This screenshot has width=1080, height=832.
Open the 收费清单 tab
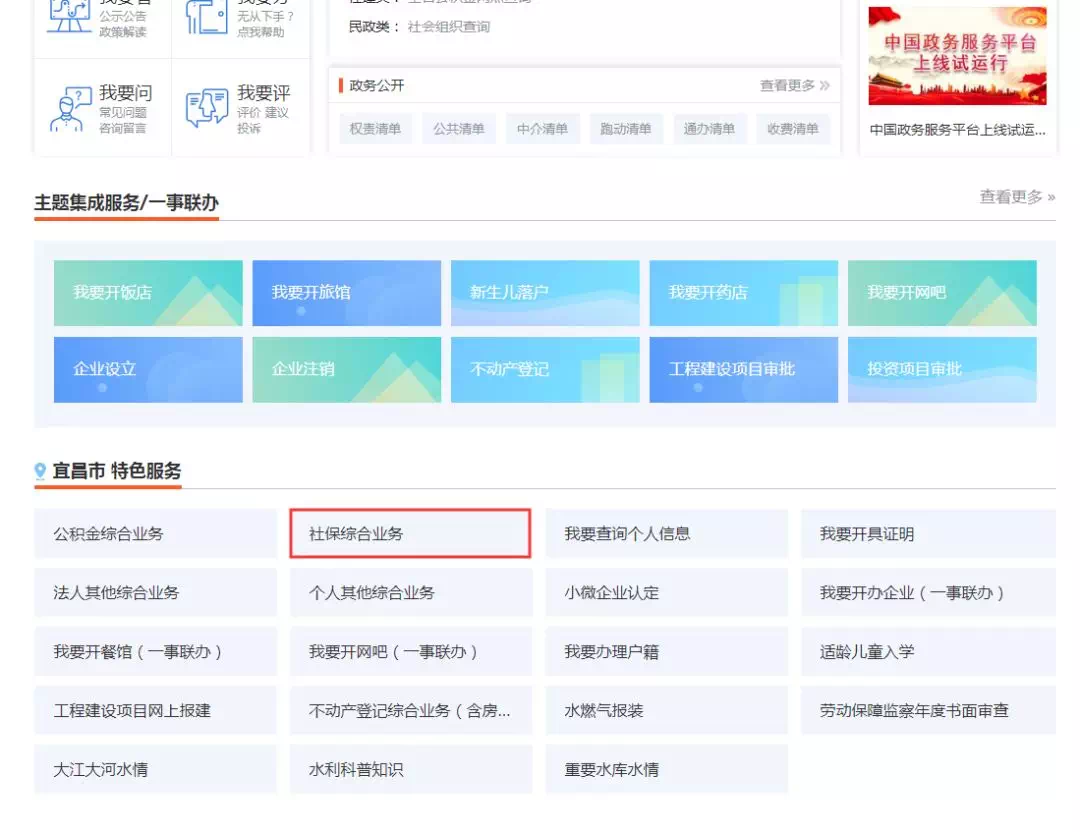792,129
